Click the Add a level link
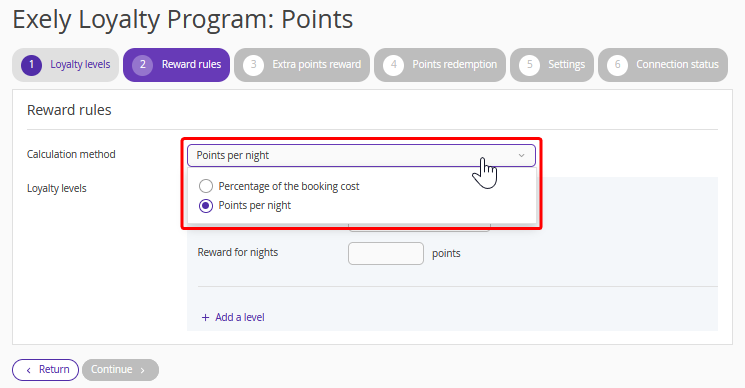This screenshot has height=388, width=745. pyautogui.click(x=233, y=317)
